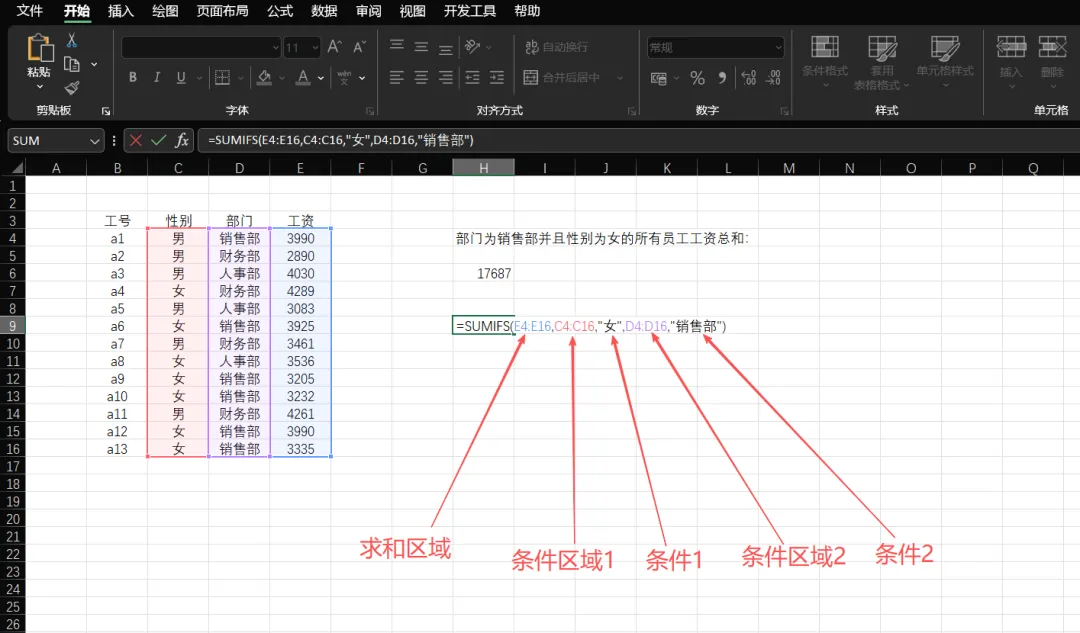This screenshot has height=633, width=1080.
Task: Click the text orientation icon
Action: coord(472,46)
